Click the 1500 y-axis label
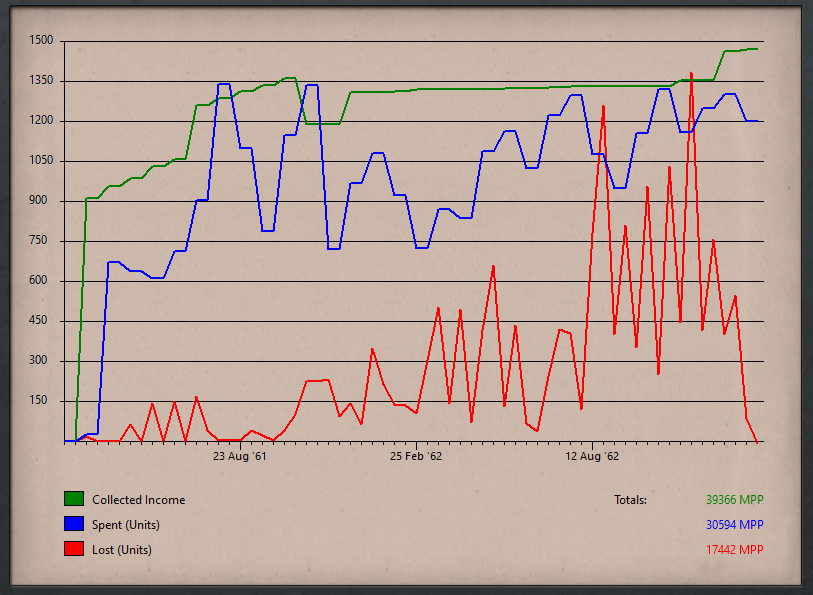813x595 pixels. pos(41,40)
